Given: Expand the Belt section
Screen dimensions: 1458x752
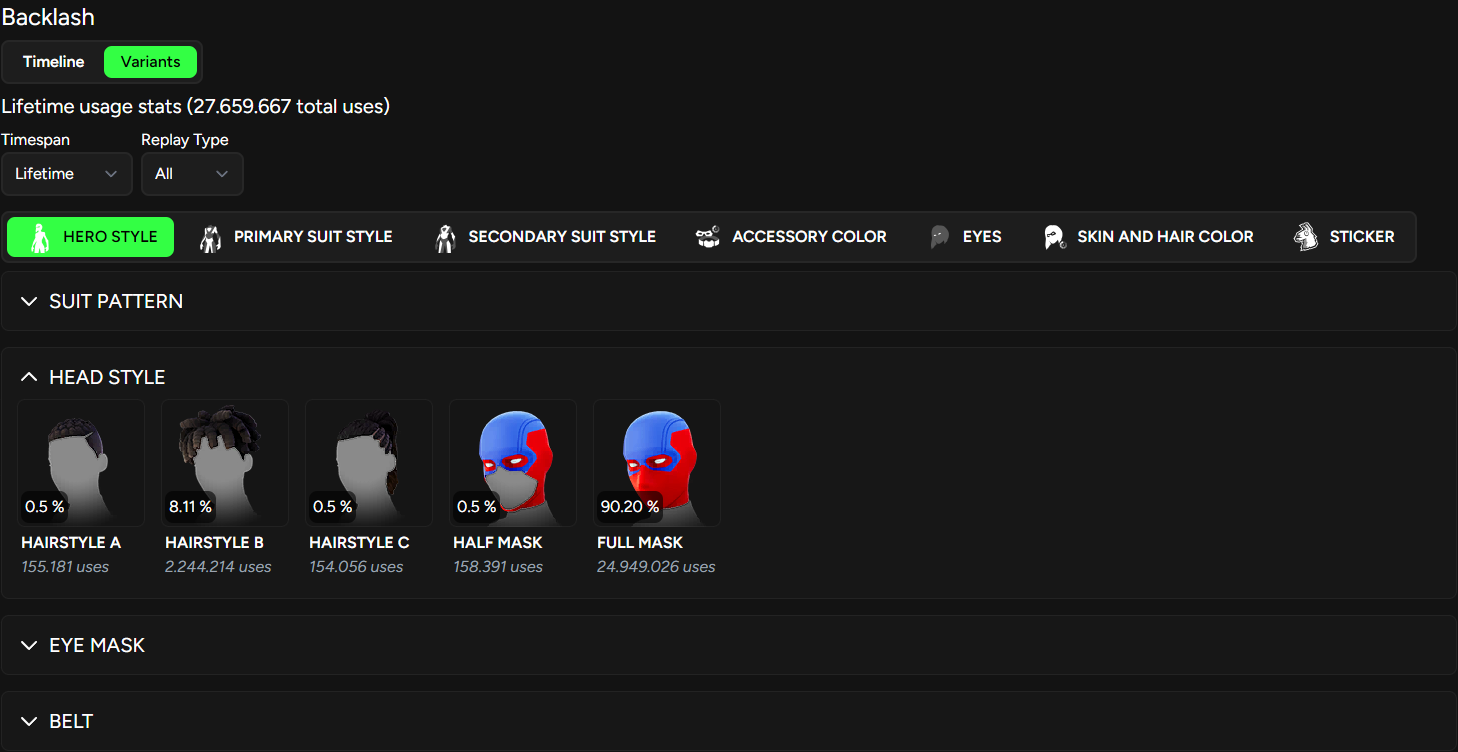Looking at the screenshot, I should (70, 720).
